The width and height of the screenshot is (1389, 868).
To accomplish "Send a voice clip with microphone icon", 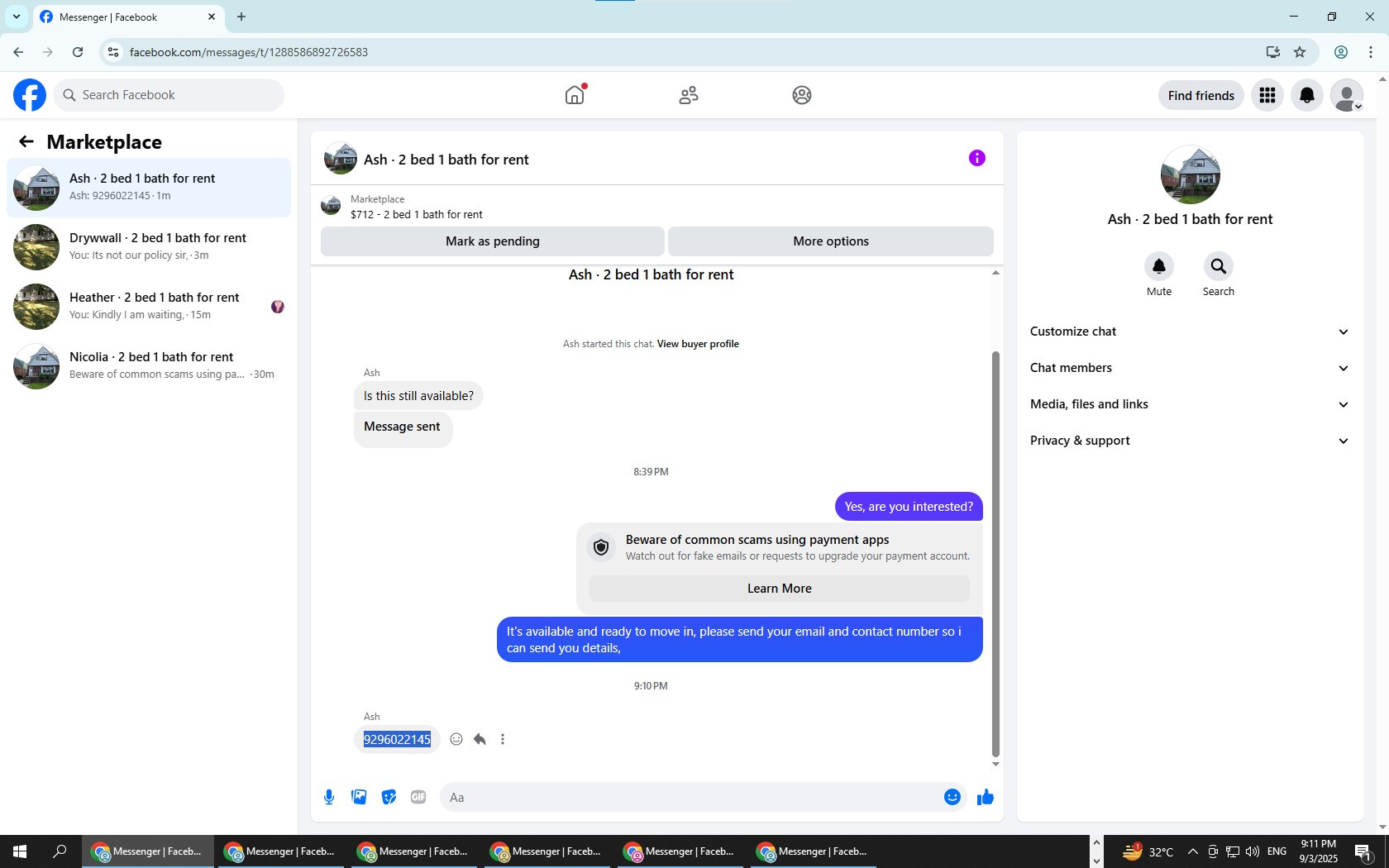I will tap(329, 797).
